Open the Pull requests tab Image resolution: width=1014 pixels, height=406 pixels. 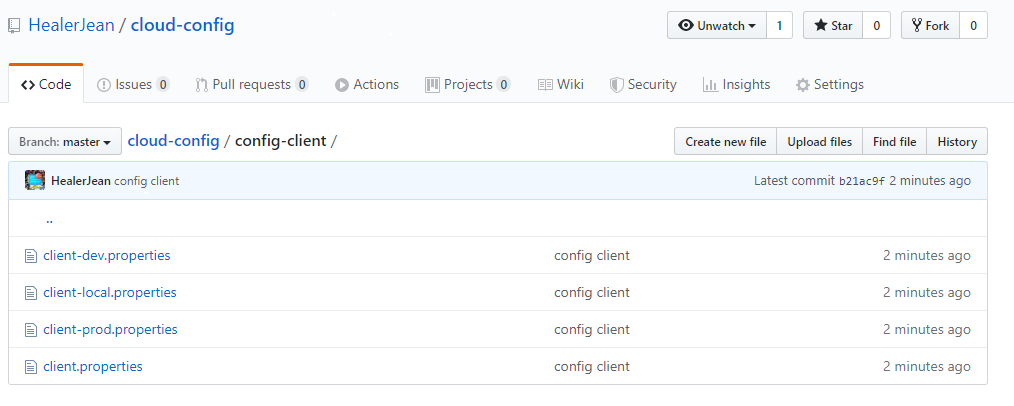tap(252, 85)
